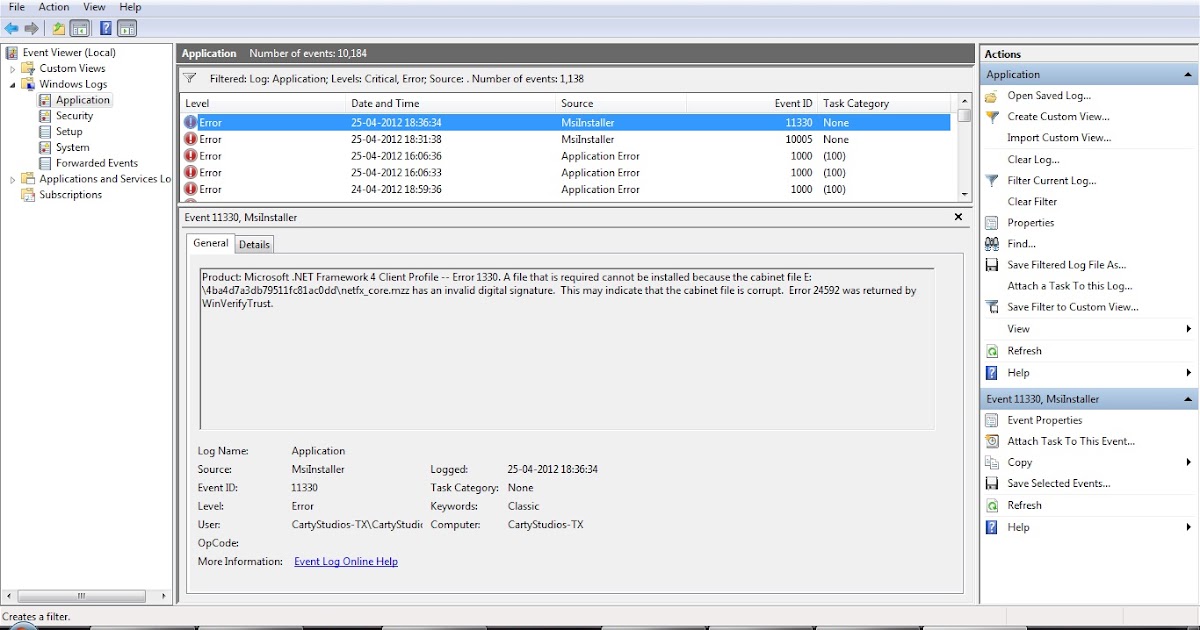Image resolution: width=1200 pixels, height=630 pixels.
Task: Sort by the Level column header
Action: pos(263,103)
